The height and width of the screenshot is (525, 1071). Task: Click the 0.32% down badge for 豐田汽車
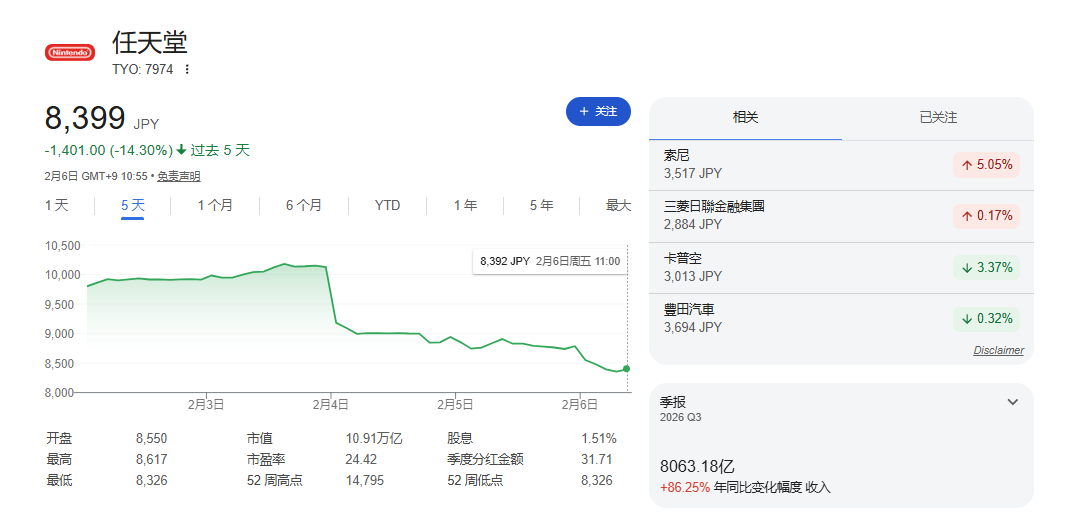pyautogui.click(x=986, y=319)
